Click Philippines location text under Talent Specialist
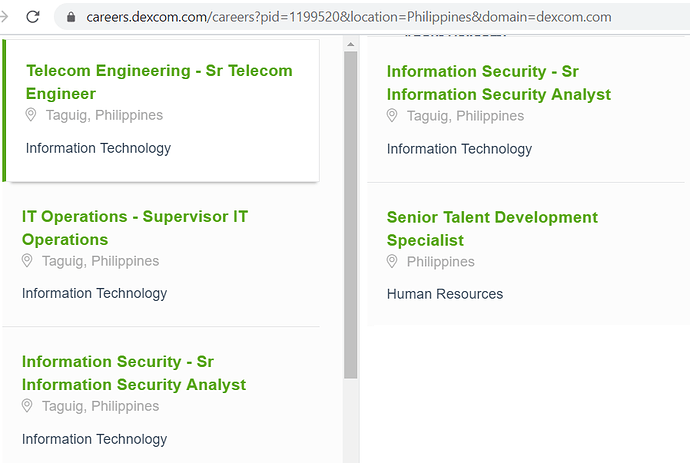The height and width of the screenshot is (463, 690). pyautogui.click(x=440, y=262)
